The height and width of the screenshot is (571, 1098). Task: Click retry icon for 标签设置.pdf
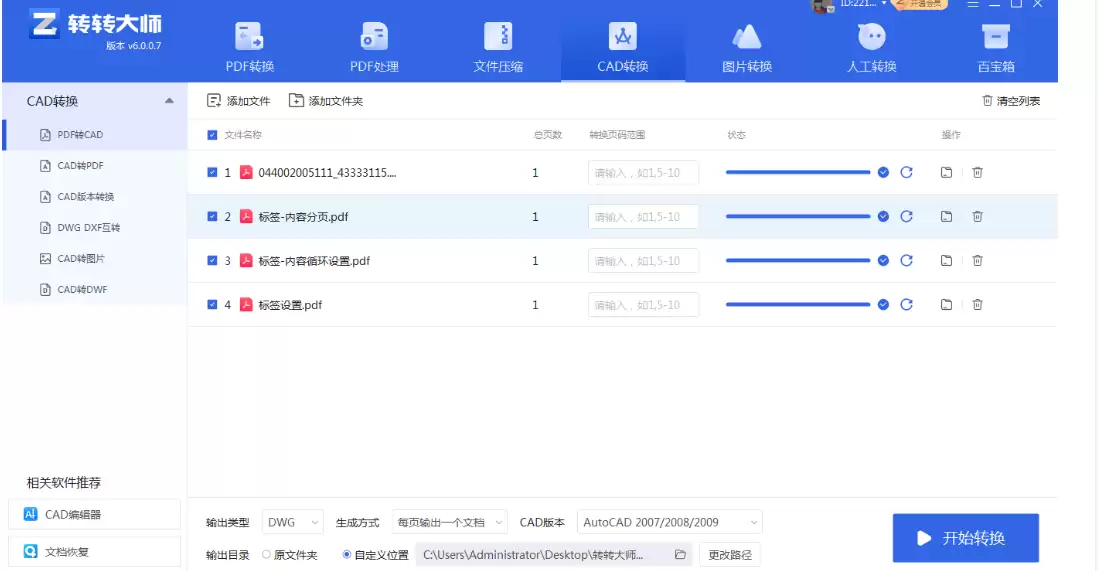(x=906, y=305)
